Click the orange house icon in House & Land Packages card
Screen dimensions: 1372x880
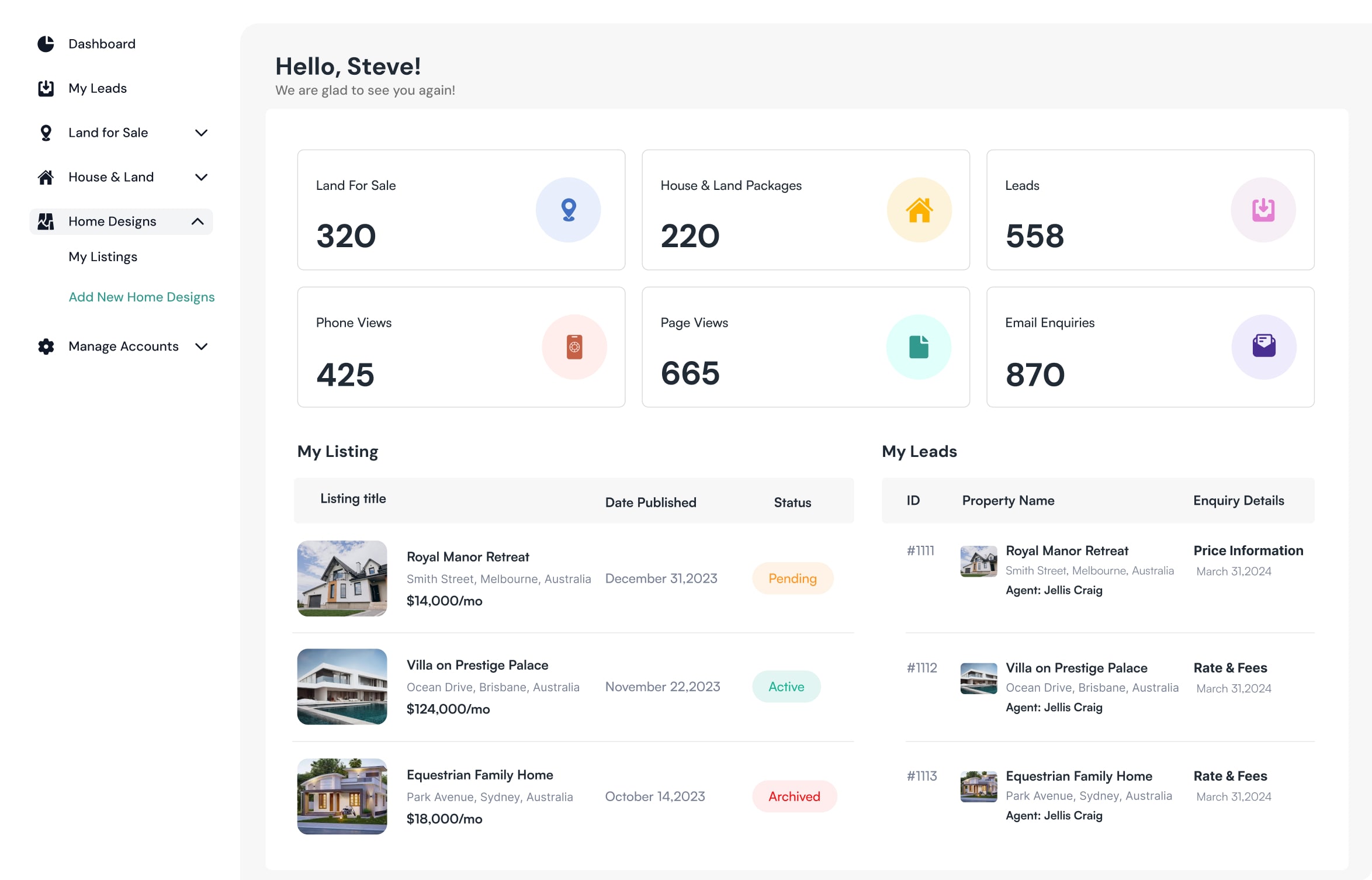tap(919, 210)
